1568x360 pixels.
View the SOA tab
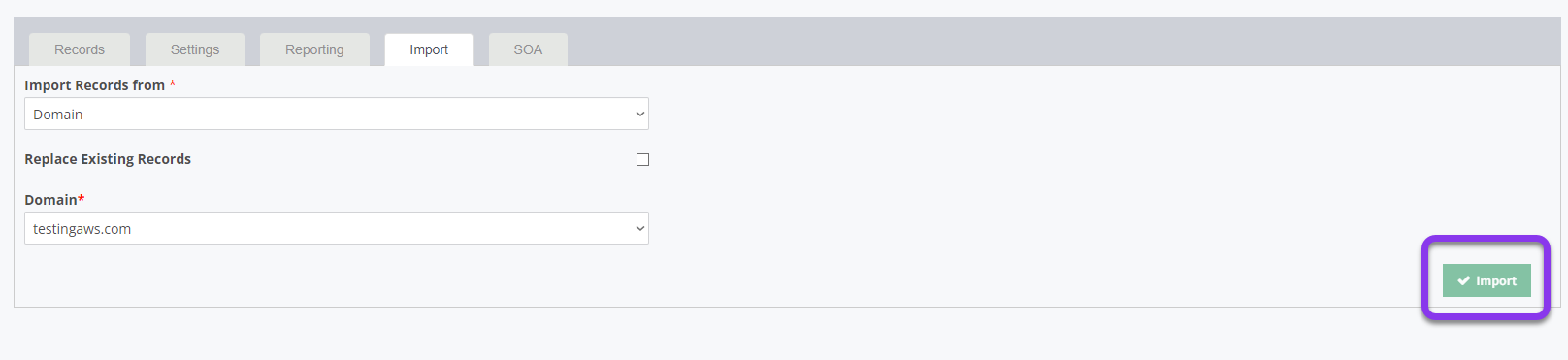click(x=528, y=49)
